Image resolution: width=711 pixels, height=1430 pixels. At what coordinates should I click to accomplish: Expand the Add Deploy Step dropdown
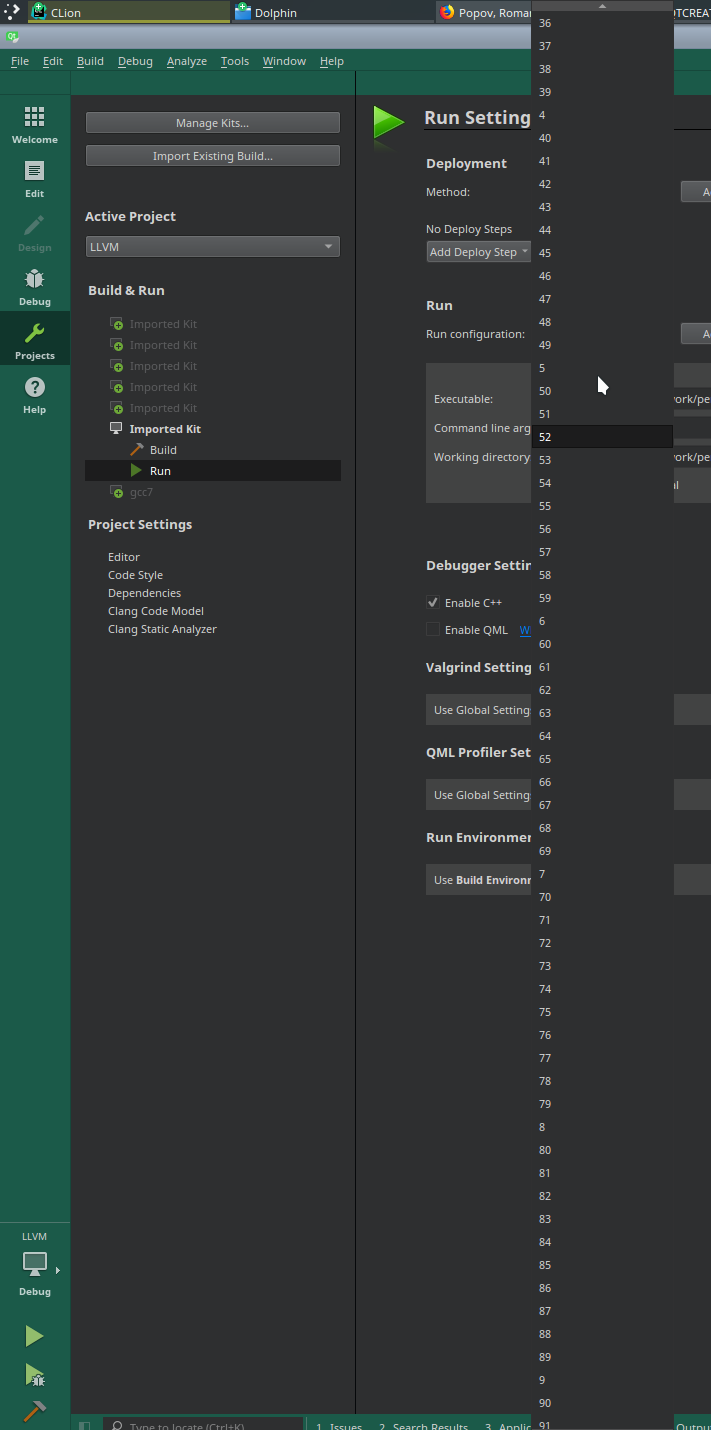(x=478, y=252)
